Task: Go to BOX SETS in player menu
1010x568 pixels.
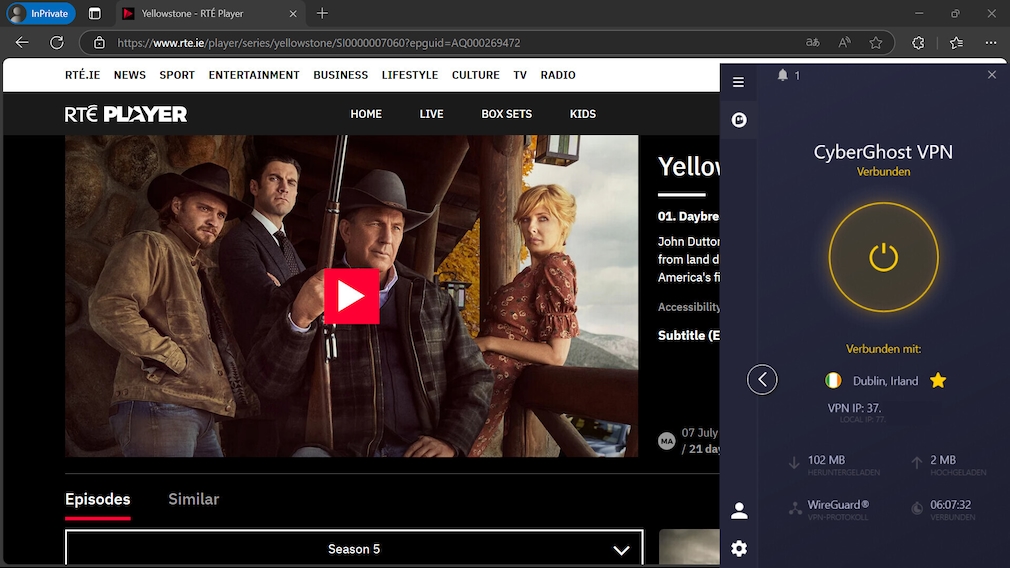Action: tap(506, 114)
